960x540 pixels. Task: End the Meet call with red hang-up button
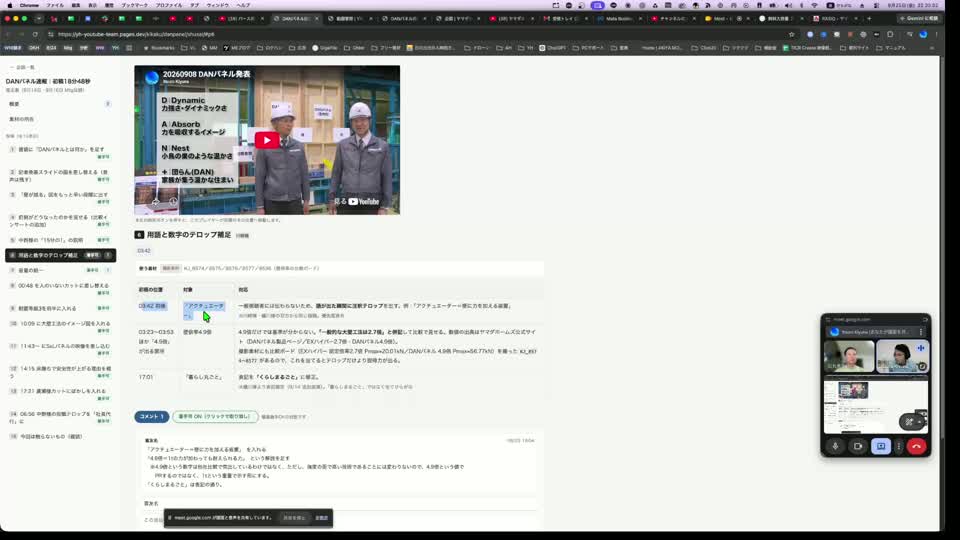coord(917,446)
